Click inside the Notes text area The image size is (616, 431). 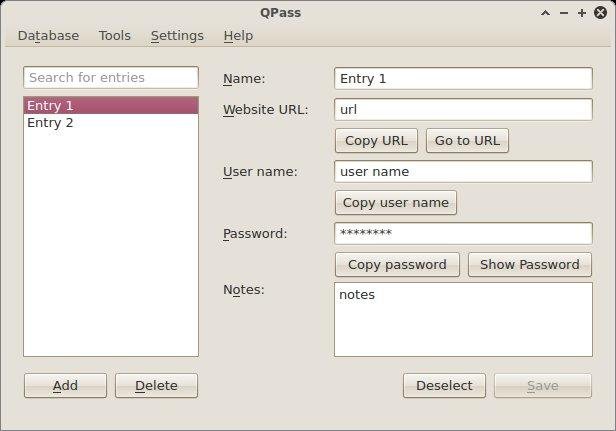463,319
